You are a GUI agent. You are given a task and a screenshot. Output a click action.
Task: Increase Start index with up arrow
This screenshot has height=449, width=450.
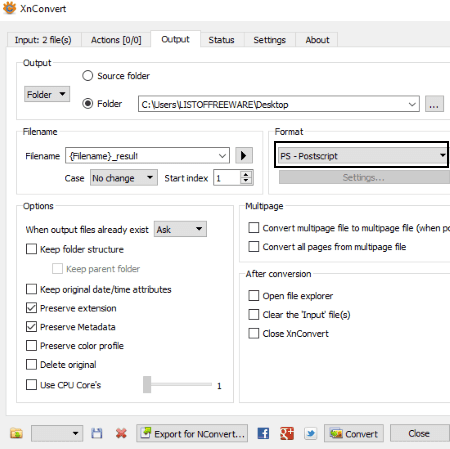(246, 174)
